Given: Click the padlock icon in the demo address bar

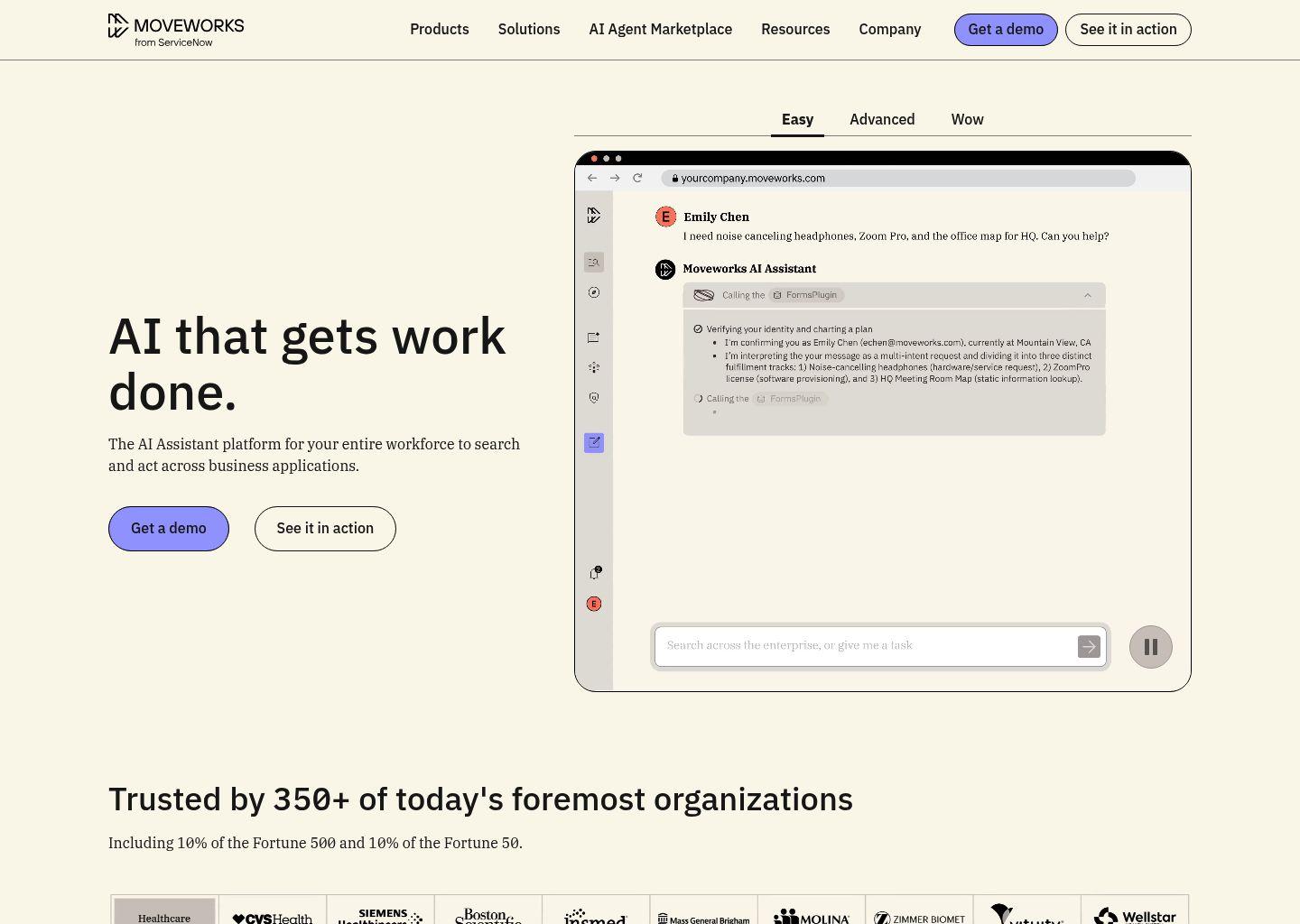Looking at the screenshot, I should (x=675, y=178).
